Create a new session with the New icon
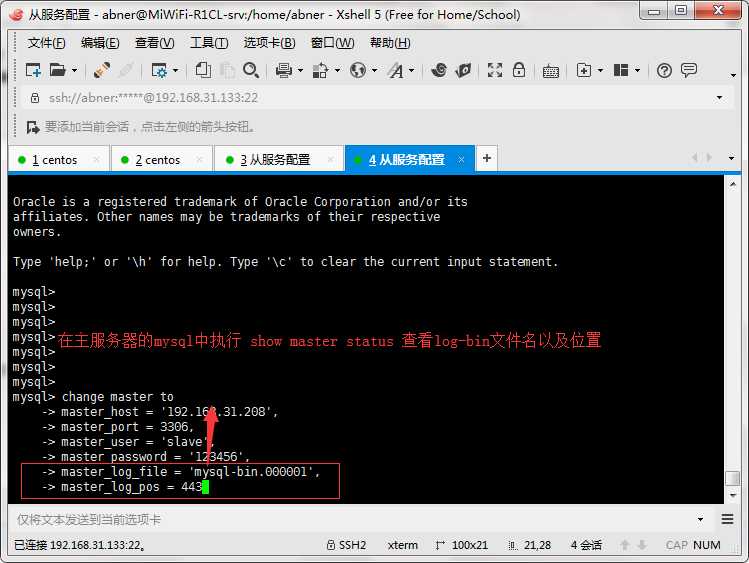The width and height of the screenshot is (749, 563). coord(33,71)
